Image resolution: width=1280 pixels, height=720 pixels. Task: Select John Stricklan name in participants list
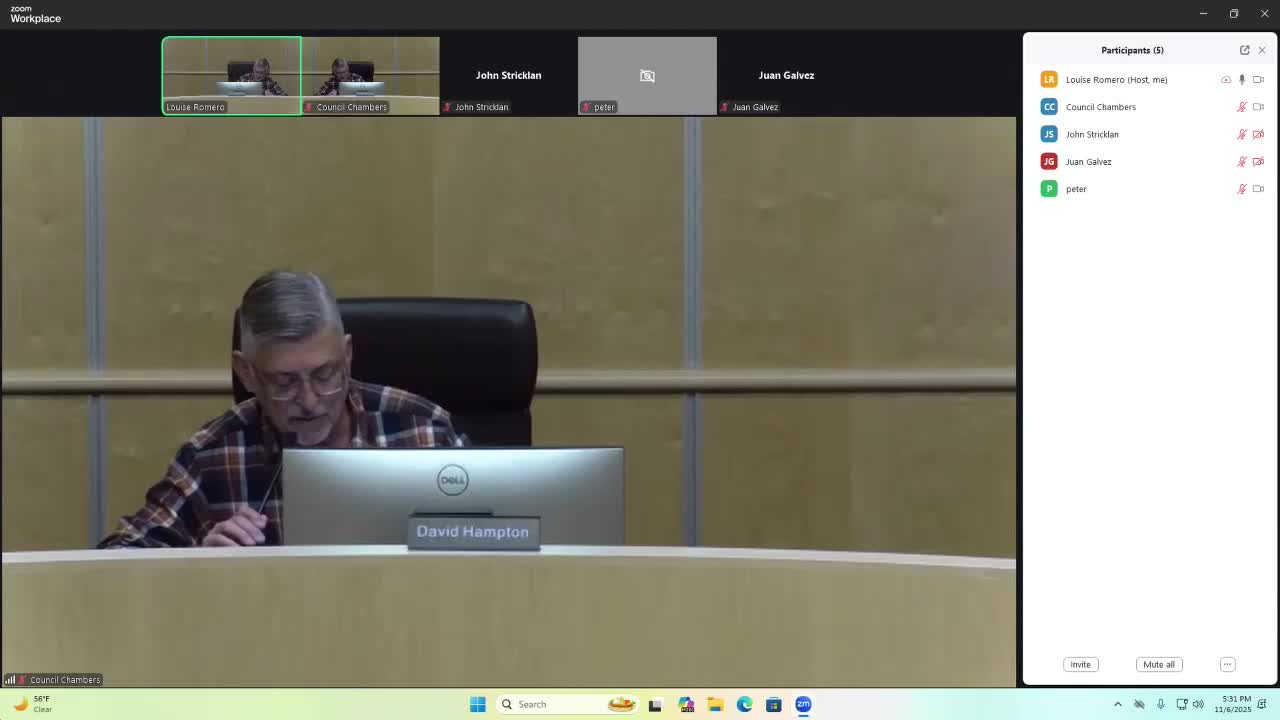click(x=1092, y=134)
